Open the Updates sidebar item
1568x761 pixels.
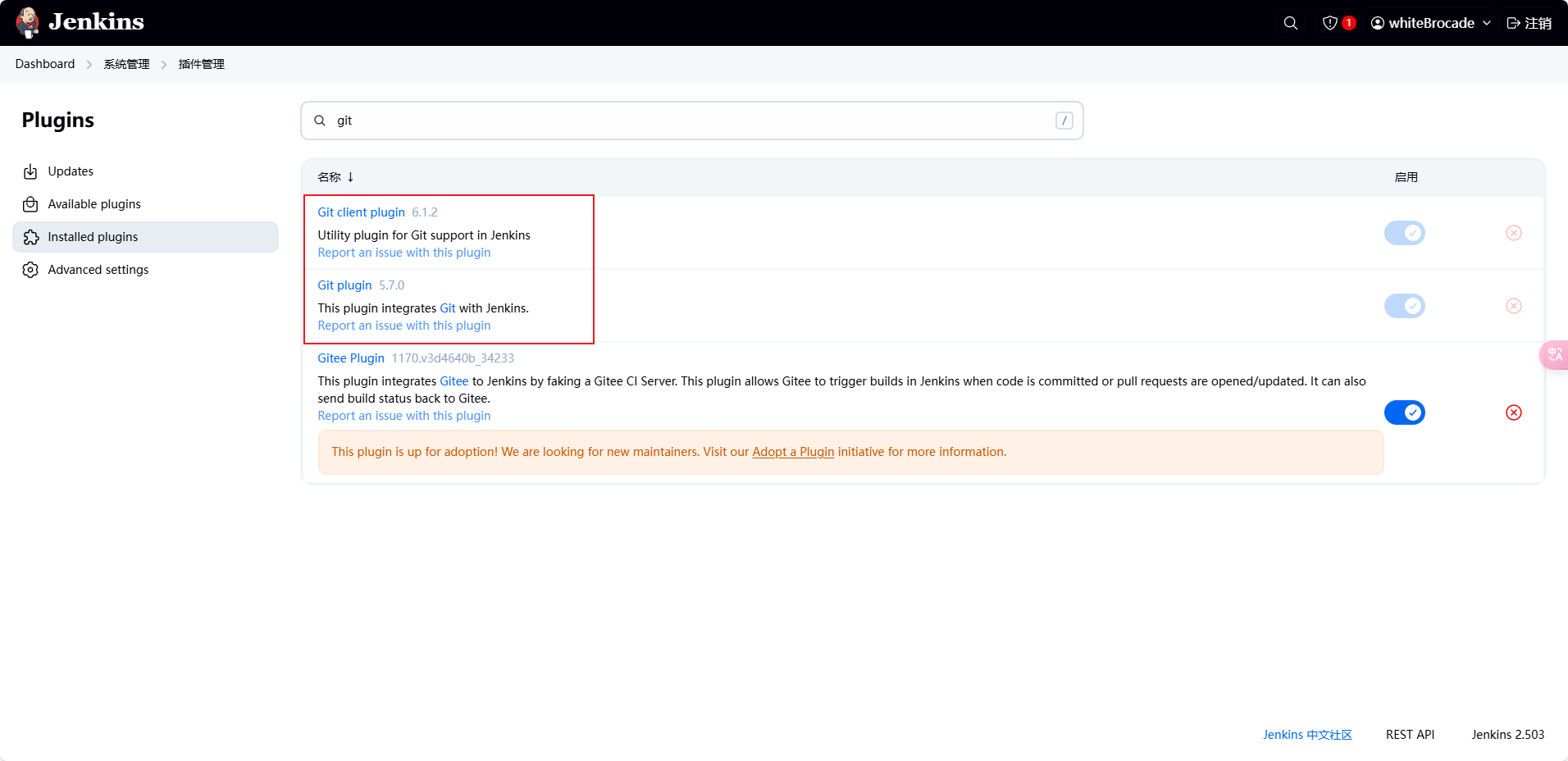pyautogui.click(x=145, y=171)
